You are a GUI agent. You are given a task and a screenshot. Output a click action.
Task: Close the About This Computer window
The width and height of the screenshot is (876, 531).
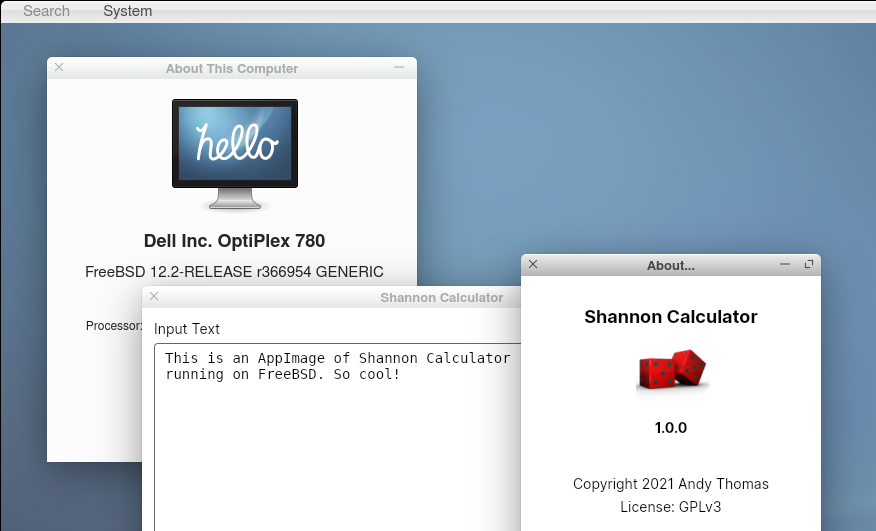click(59, 67)
